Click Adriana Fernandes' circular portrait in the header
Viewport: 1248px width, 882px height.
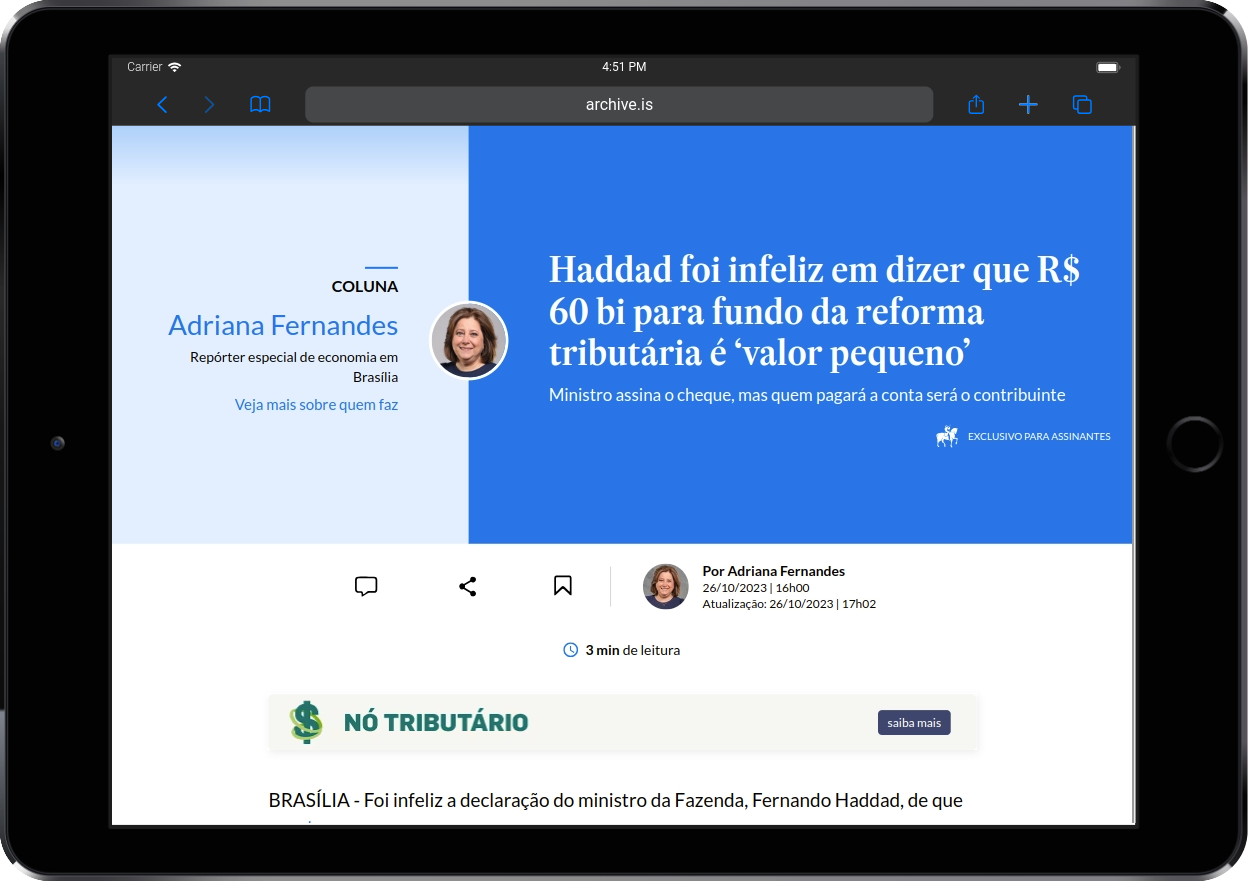468,340
